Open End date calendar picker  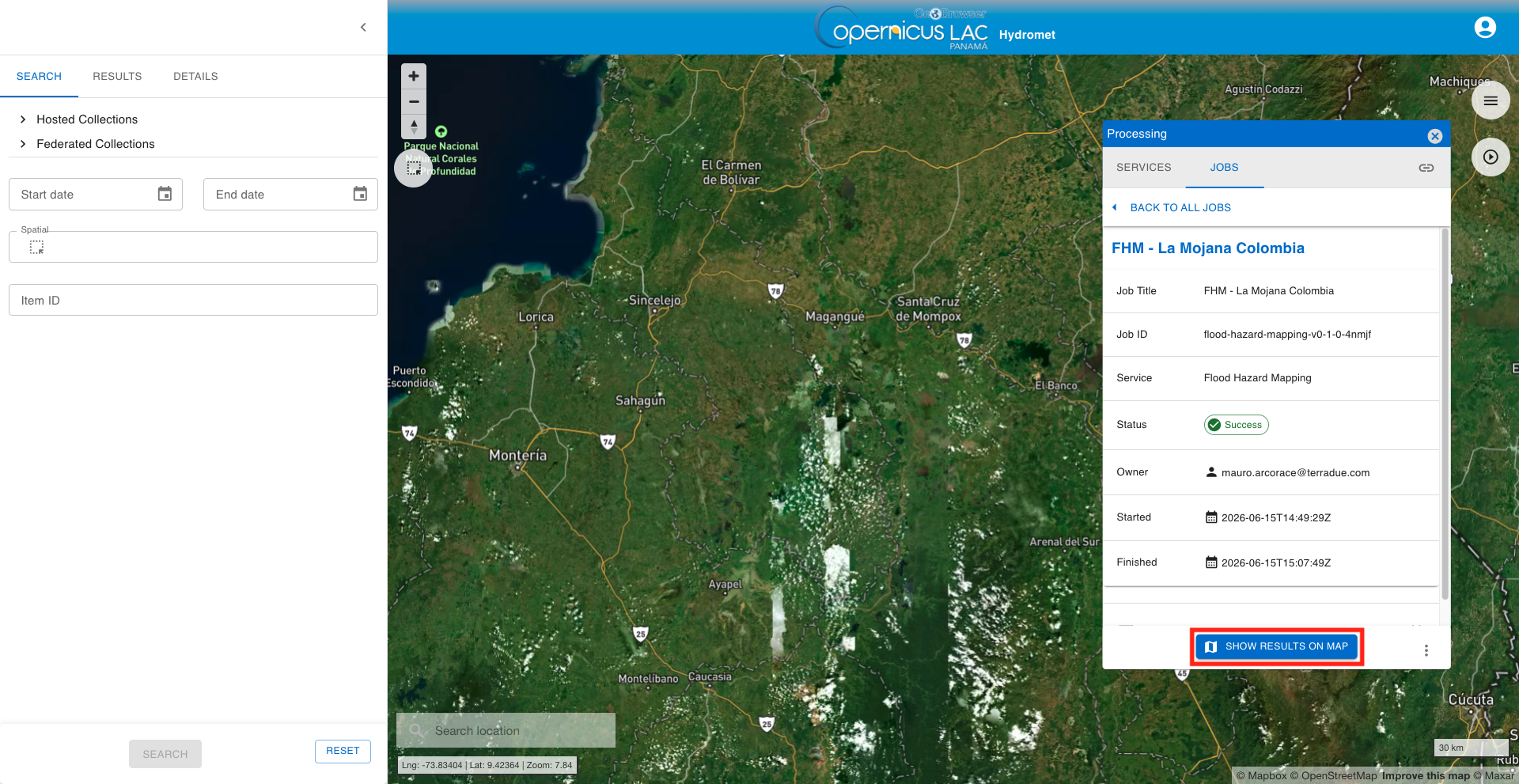(360, 195)
